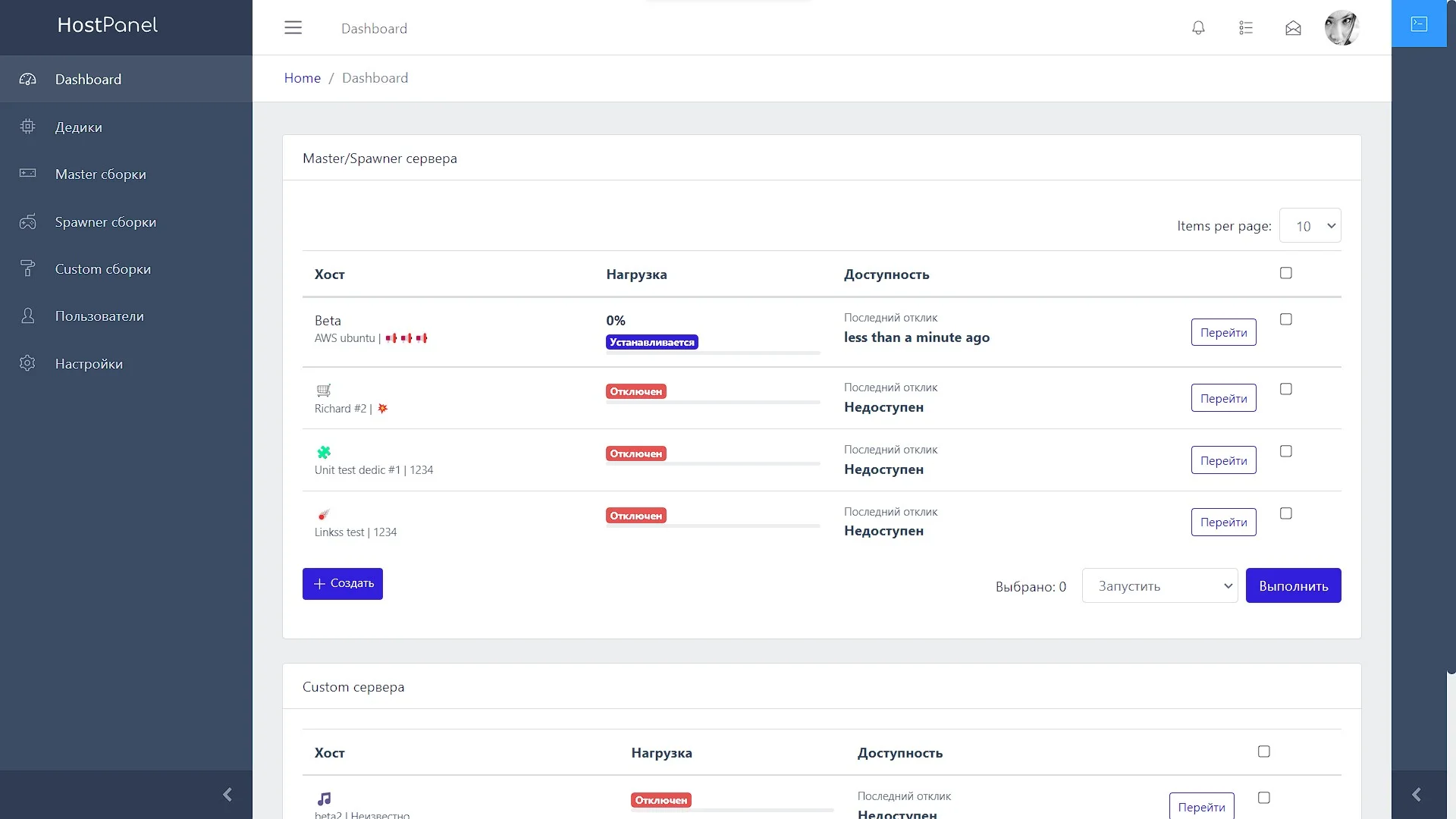Viewport: 1456px width, 819px height.
Task: Open notifications bell icon
Action: [1198, 28]
